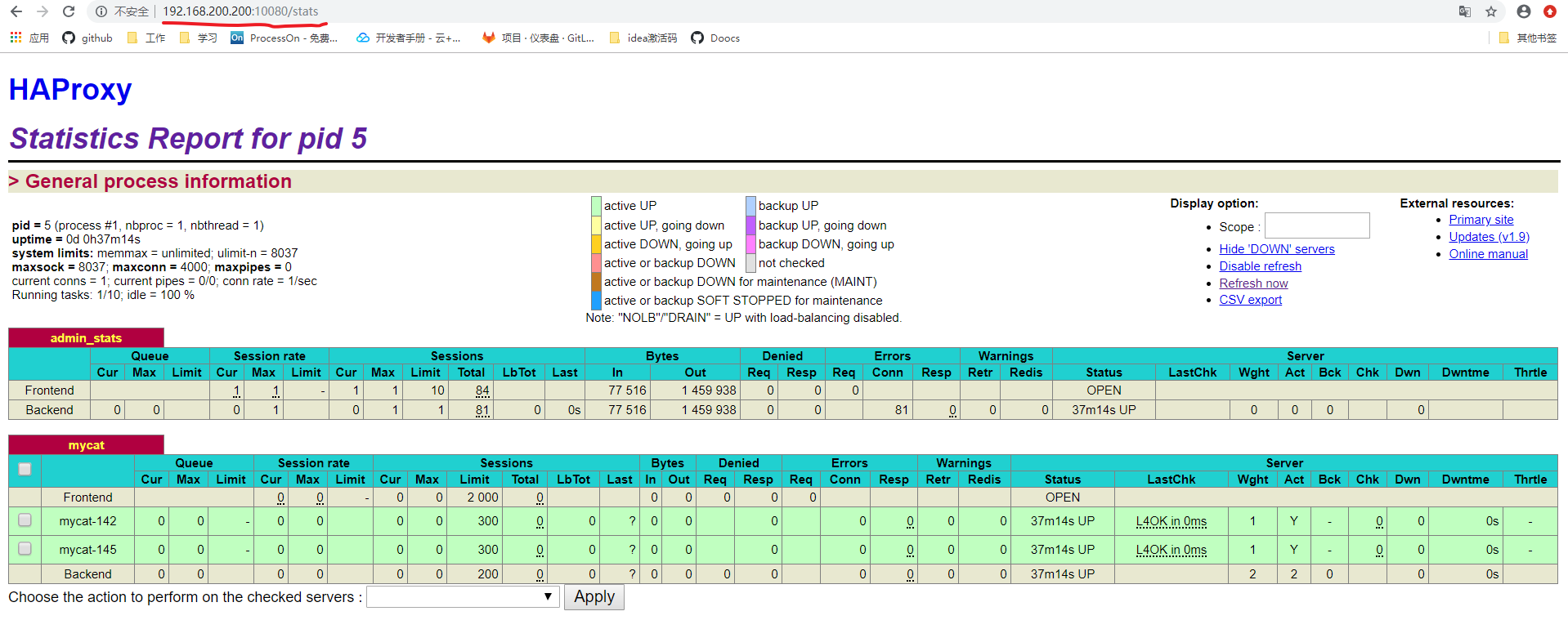Click the HAProxy title link
The width and height of the screenshot is (1568, 638).
click(70, 89)
